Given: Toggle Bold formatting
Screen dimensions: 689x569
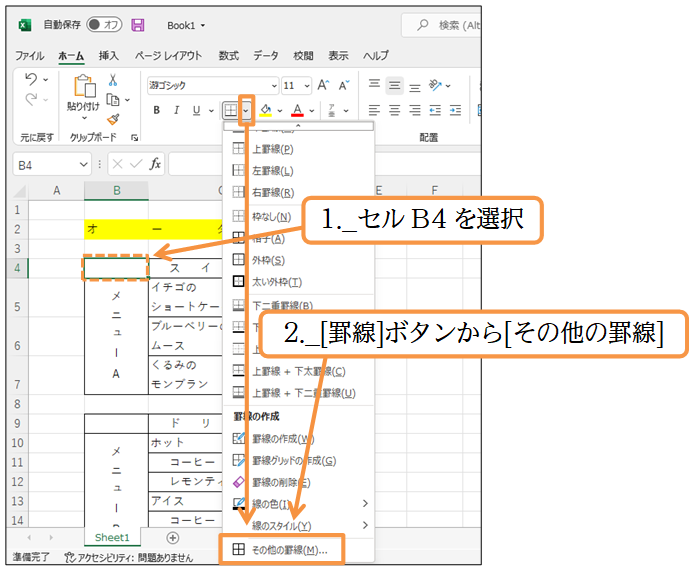Looking at the screenshot, I should pos(156,110).
